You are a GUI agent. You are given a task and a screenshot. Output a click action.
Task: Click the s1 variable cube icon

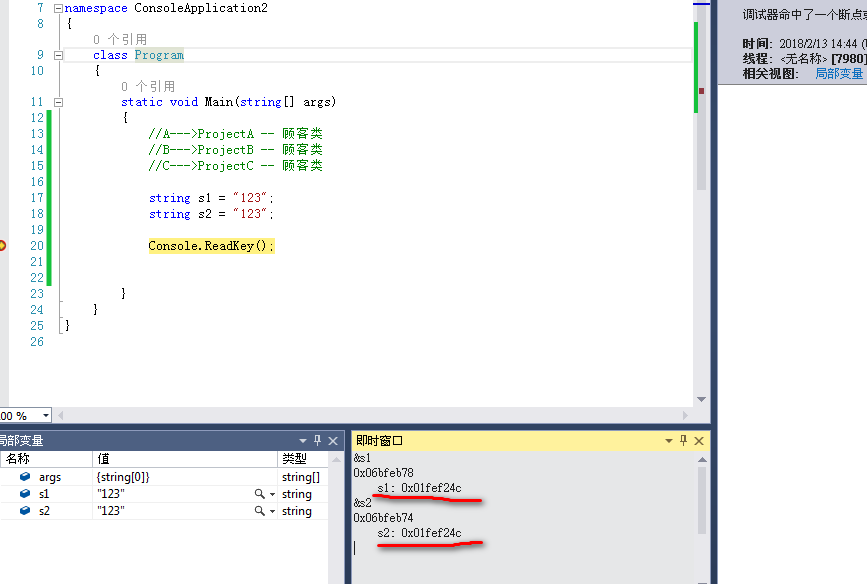tap(25, 493)
